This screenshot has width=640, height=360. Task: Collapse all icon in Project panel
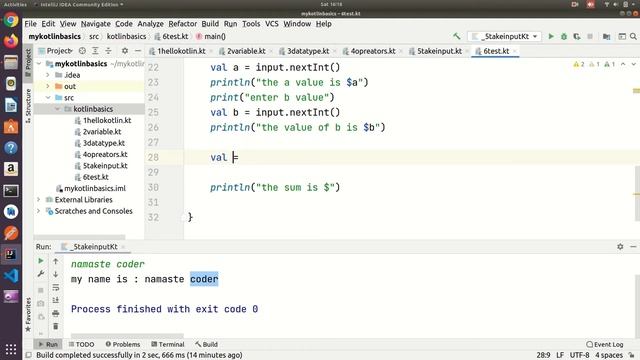point(108,51)
